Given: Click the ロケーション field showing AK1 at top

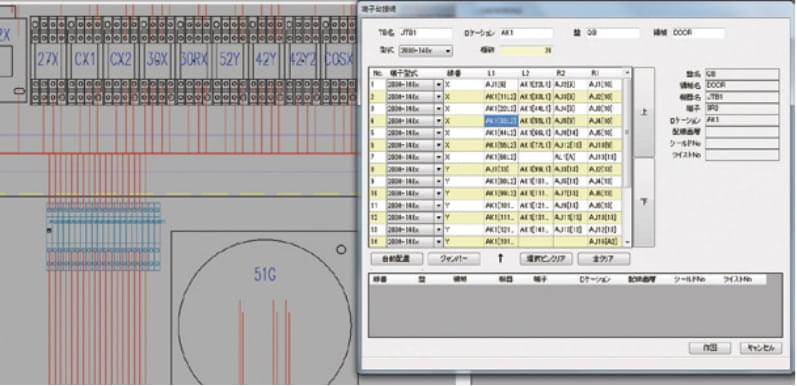Looking at the screenshot, I should pos(526,33).
